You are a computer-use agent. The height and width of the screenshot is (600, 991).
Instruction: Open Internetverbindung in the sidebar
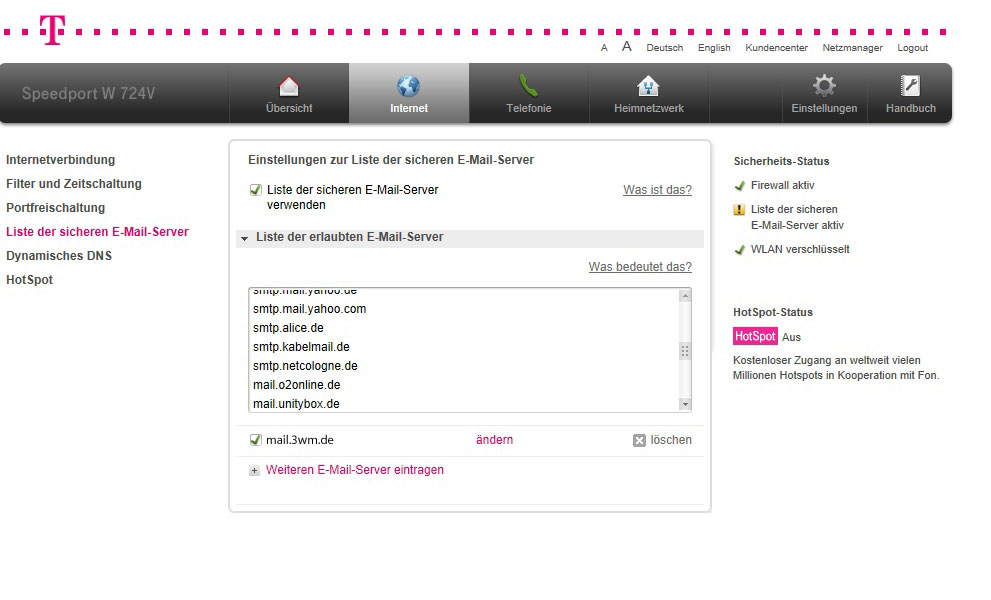point(61,160)
